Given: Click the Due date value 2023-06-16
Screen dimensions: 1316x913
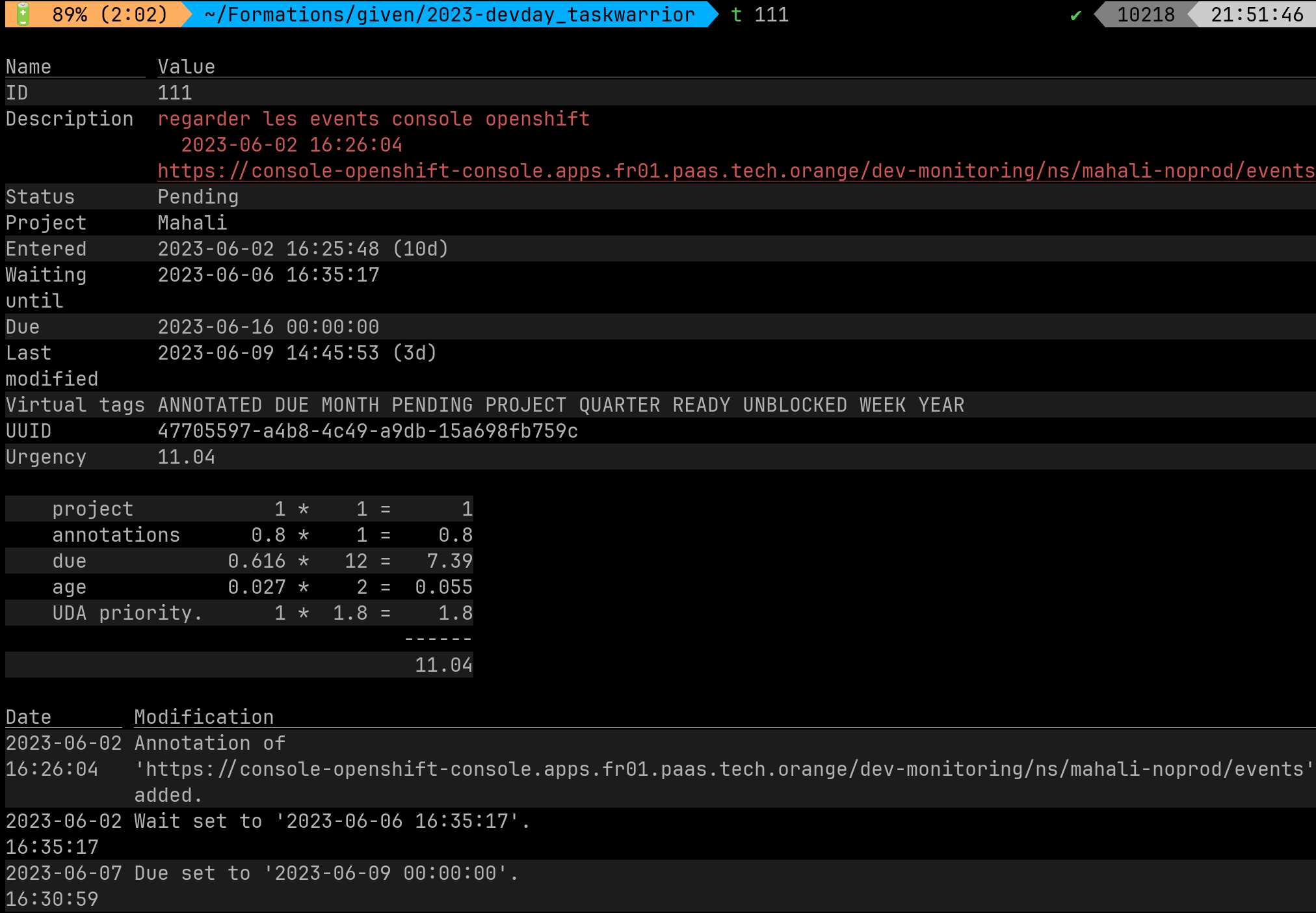Looking at the screenshot, I should click(268, 327).
